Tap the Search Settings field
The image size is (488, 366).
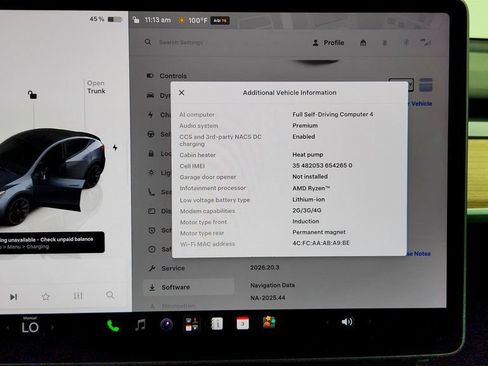click(x=181, y=43)
